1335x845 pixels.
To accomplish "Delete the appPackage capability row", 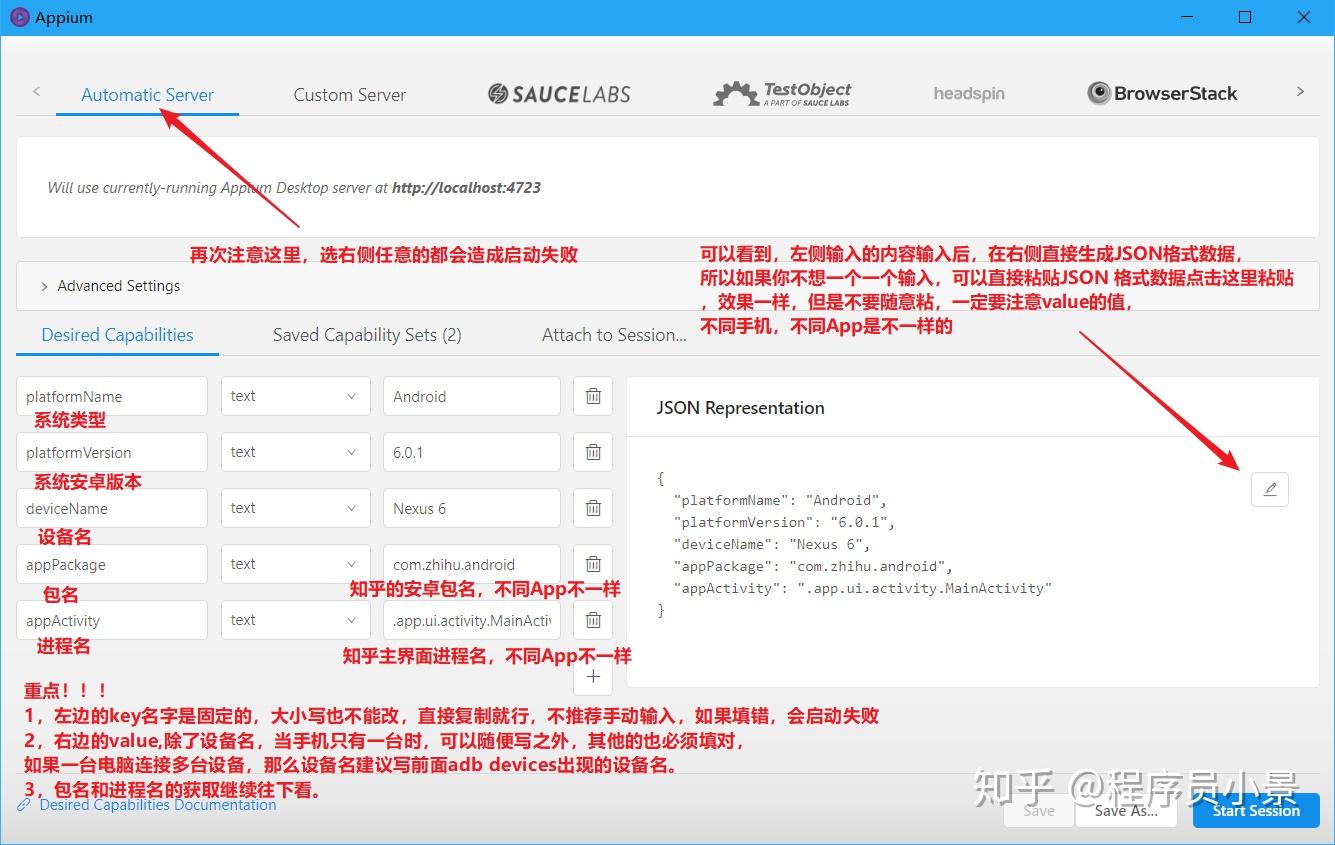I will [x=593, y=564].
